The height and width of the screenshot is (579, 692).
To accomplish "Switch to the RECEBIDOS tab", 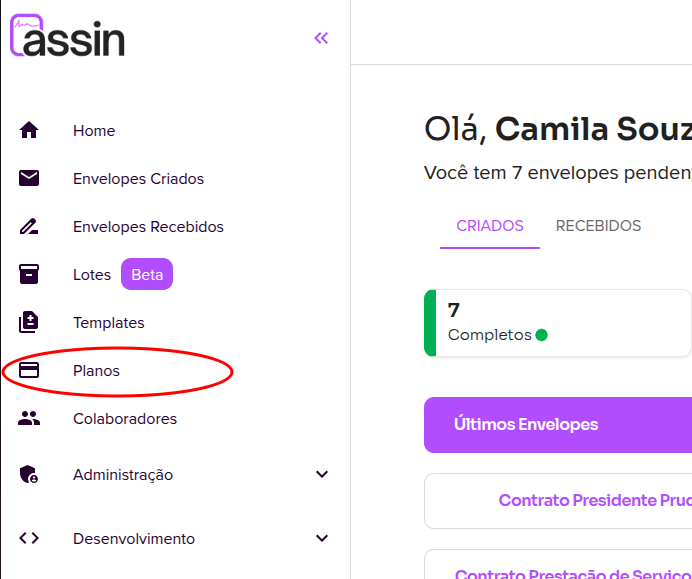I will tap(598, 226).
